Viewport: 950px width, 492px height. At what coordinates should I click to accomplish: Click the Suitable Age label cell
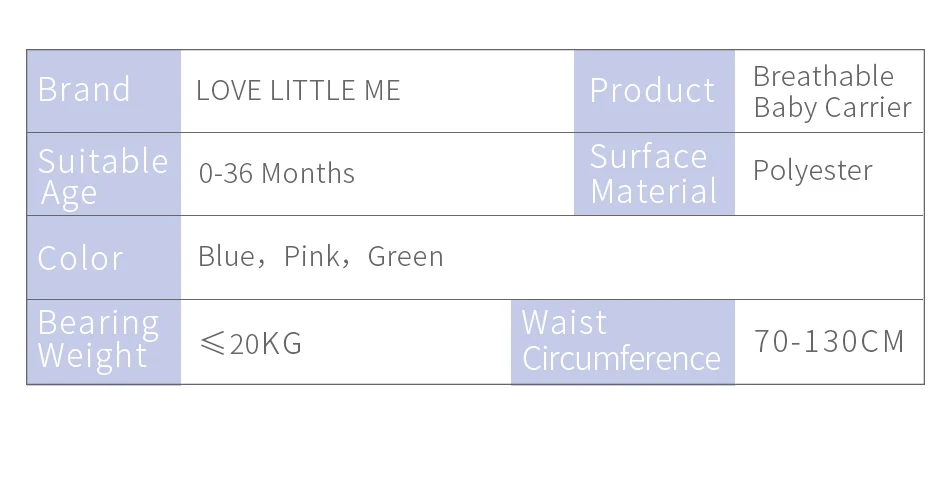(x=104, y=174)
